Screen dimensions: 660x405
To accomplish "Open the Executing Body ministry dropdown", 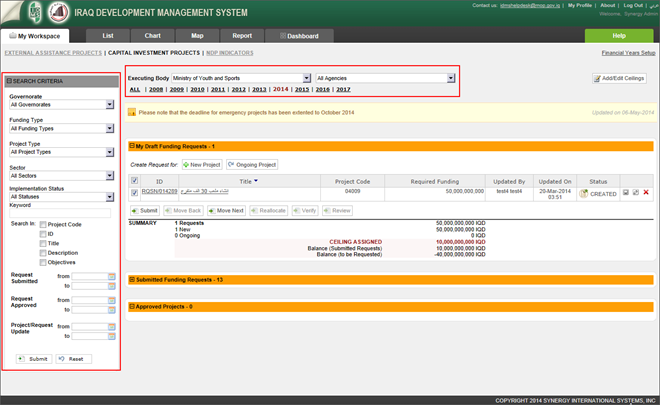I will click(x=241, y=78).
